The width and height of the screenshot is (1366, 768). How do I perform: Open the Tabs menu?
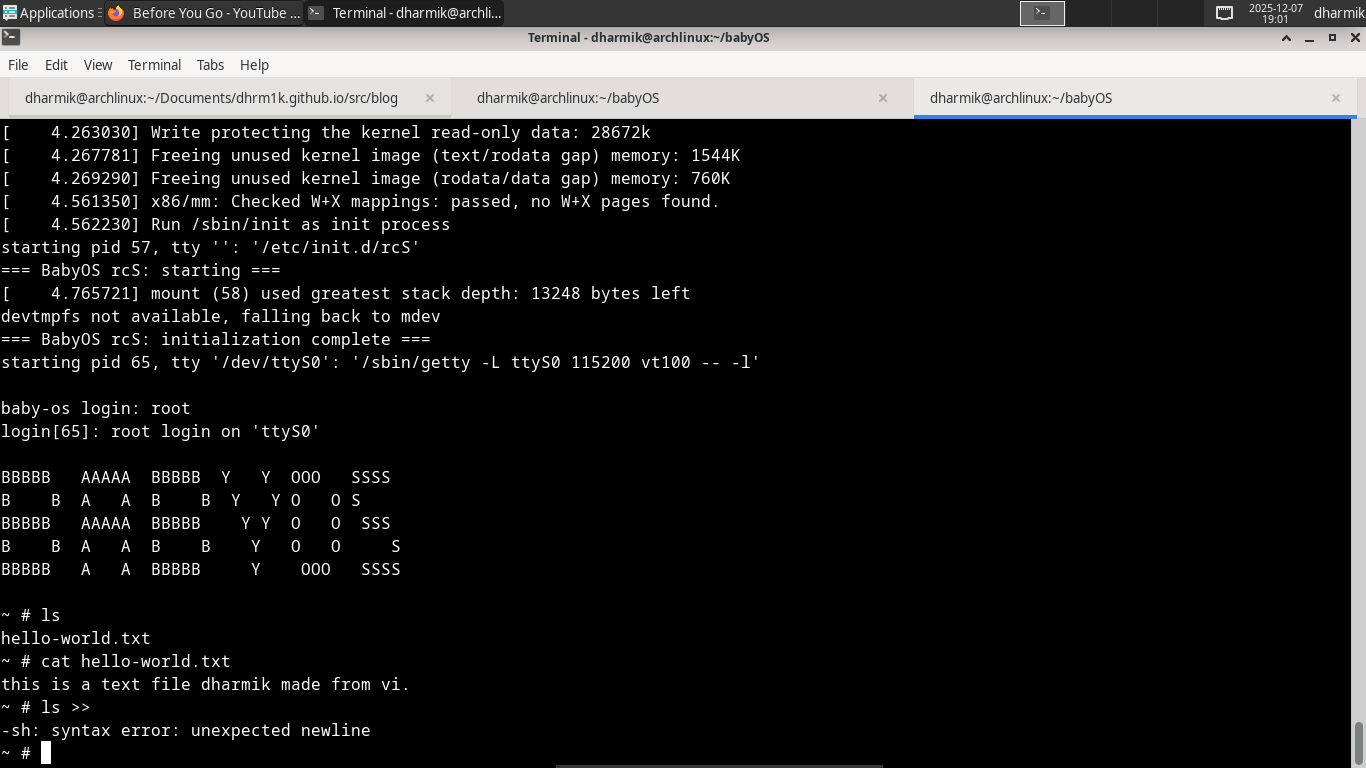pyautogui.click(x=210, y=65)
